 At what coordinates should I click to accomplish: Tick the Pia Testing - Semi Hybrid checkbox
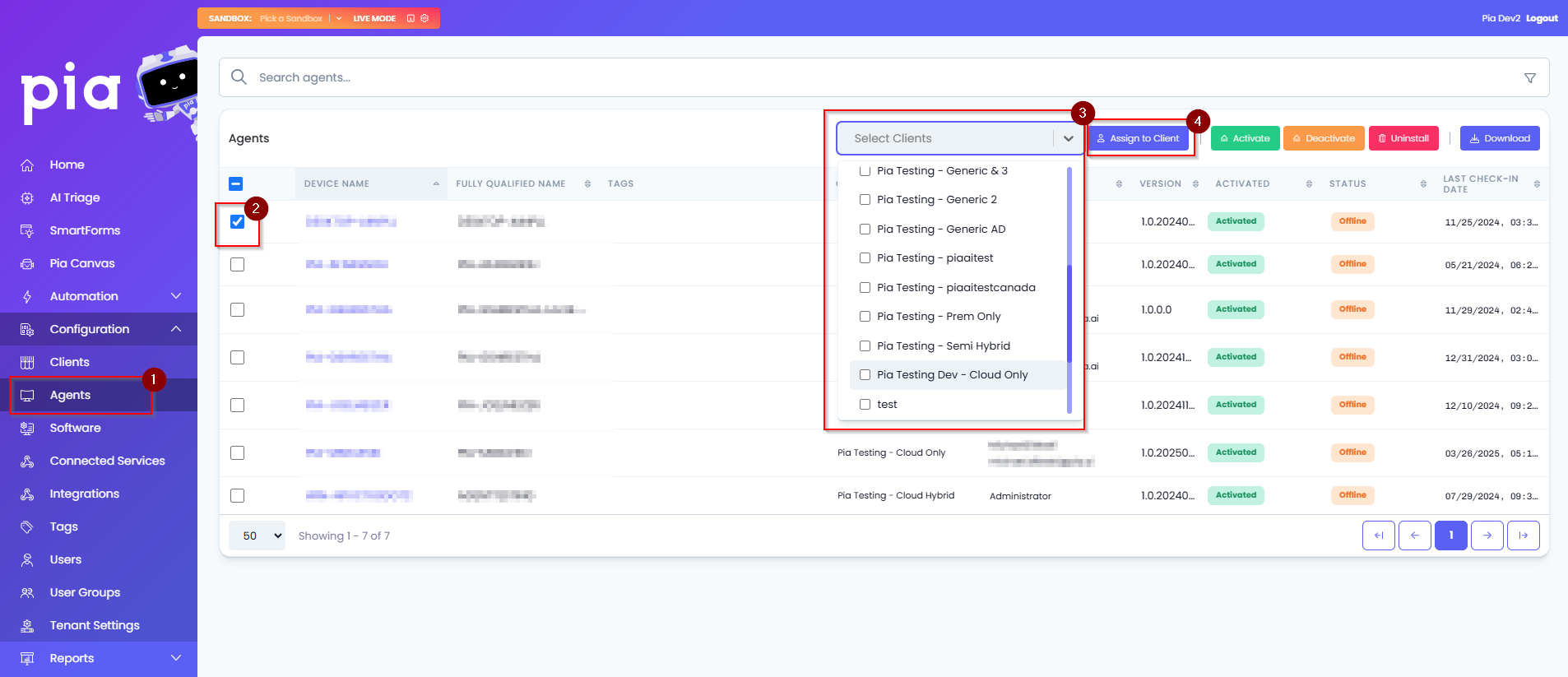coord(865,346)
